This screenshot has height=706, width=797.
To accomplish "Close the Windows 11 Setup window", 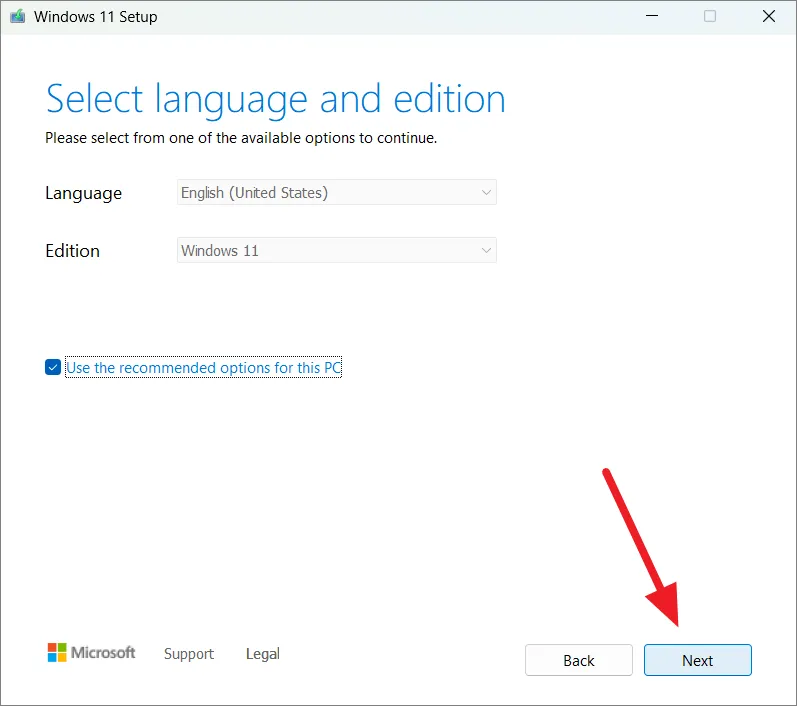I will pyautogui.click(x=769, y=16).
